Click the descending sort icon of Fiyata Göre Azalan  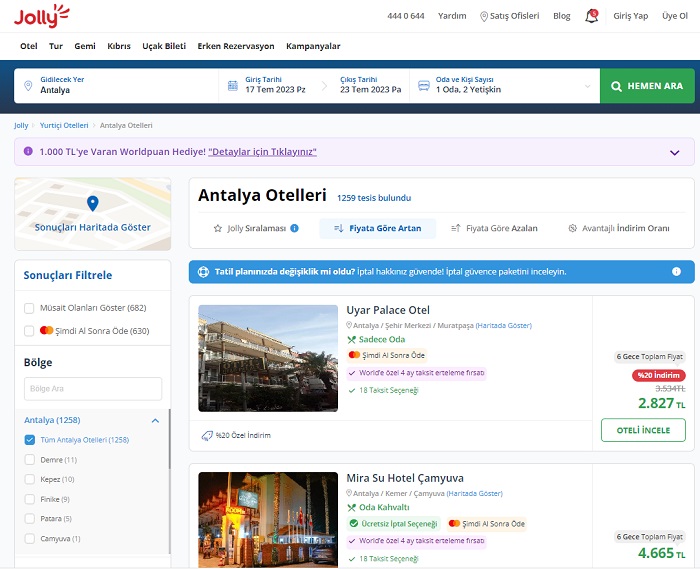[x=456, y=228]
